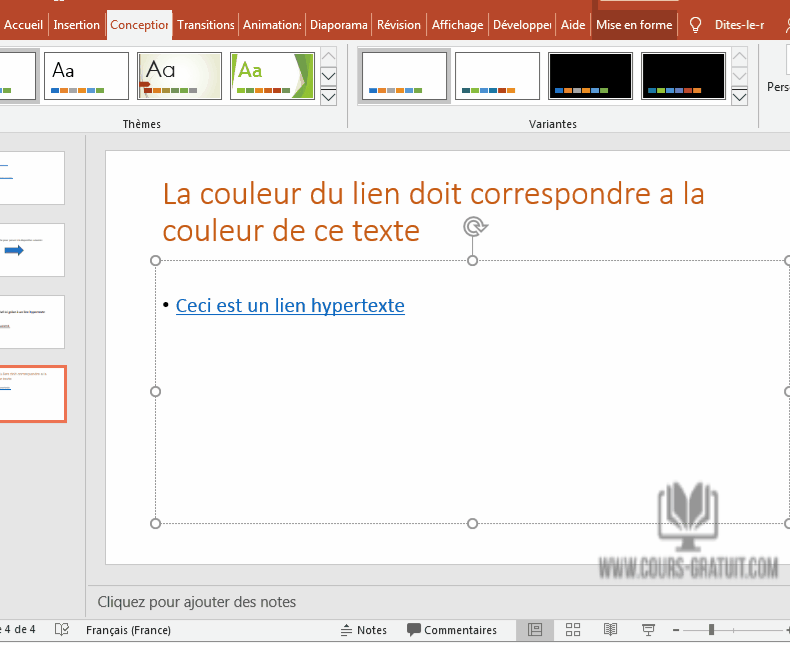This screenshot has width=790, height=650.
Task: Select the second black variant
Action: point(683,76)
